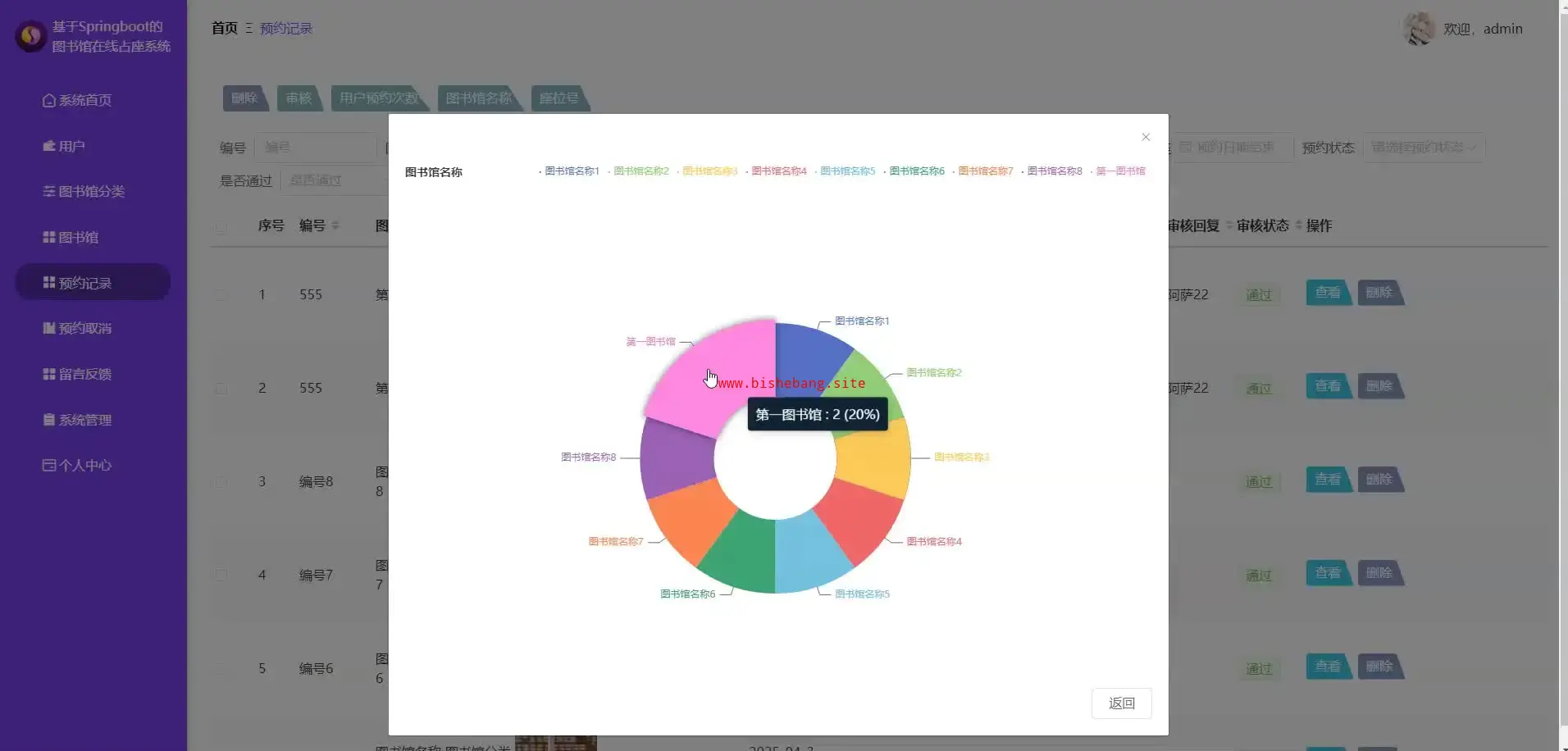Click the 预约日期结束 date input

click(1233, 148)
